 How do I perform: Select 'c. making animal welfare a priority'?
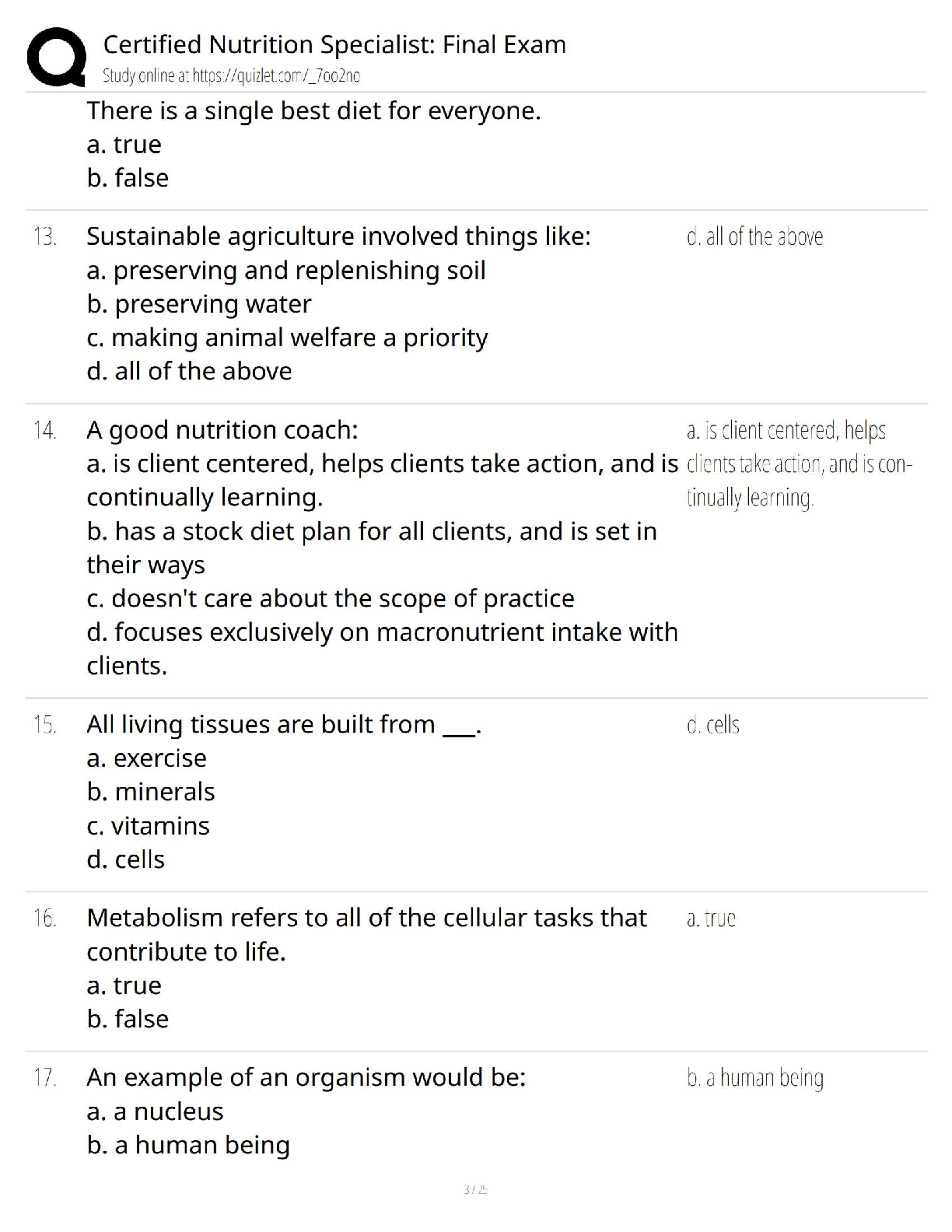287,338
